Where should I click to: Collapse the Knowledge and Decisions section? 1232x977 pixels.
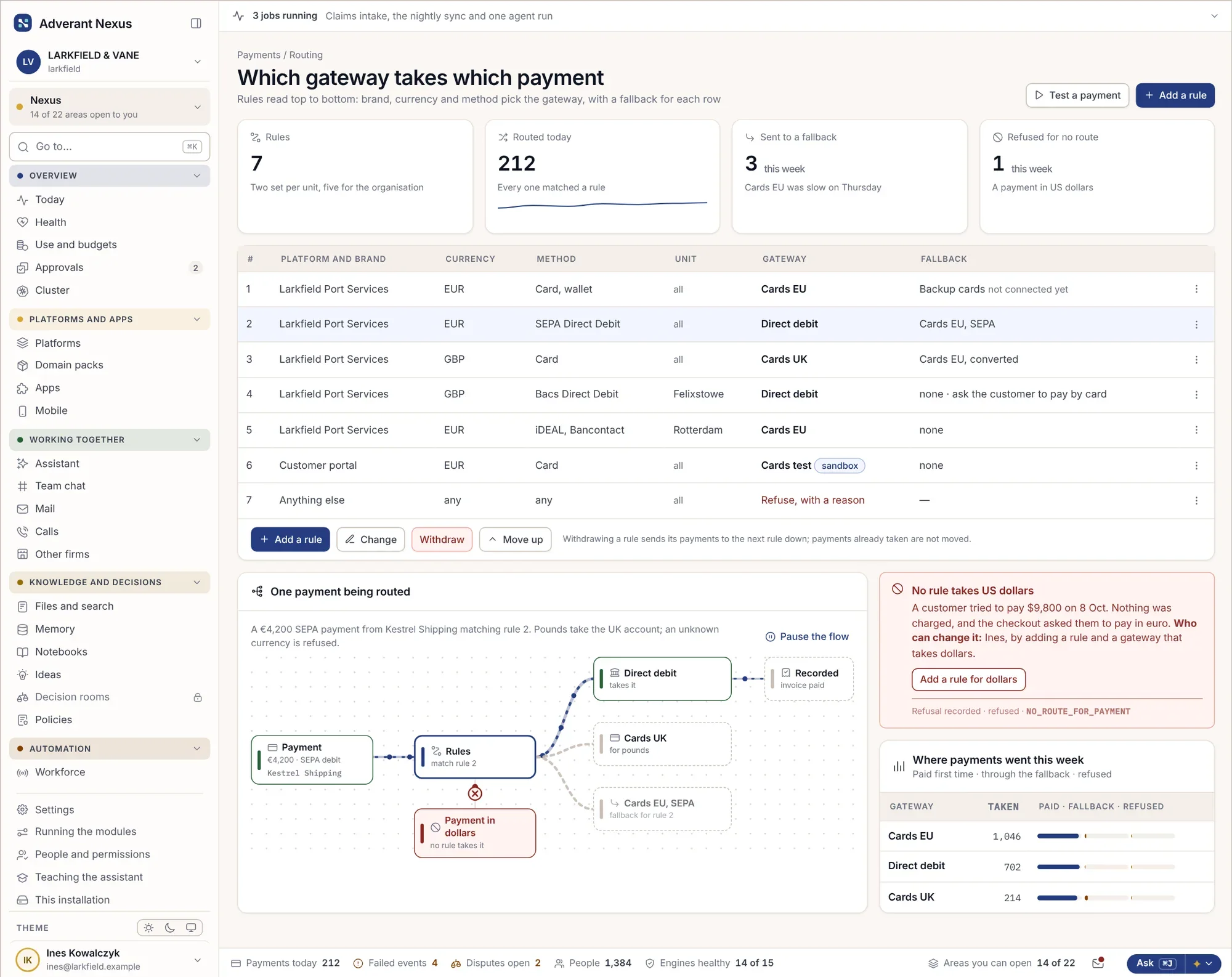[110, 583]
